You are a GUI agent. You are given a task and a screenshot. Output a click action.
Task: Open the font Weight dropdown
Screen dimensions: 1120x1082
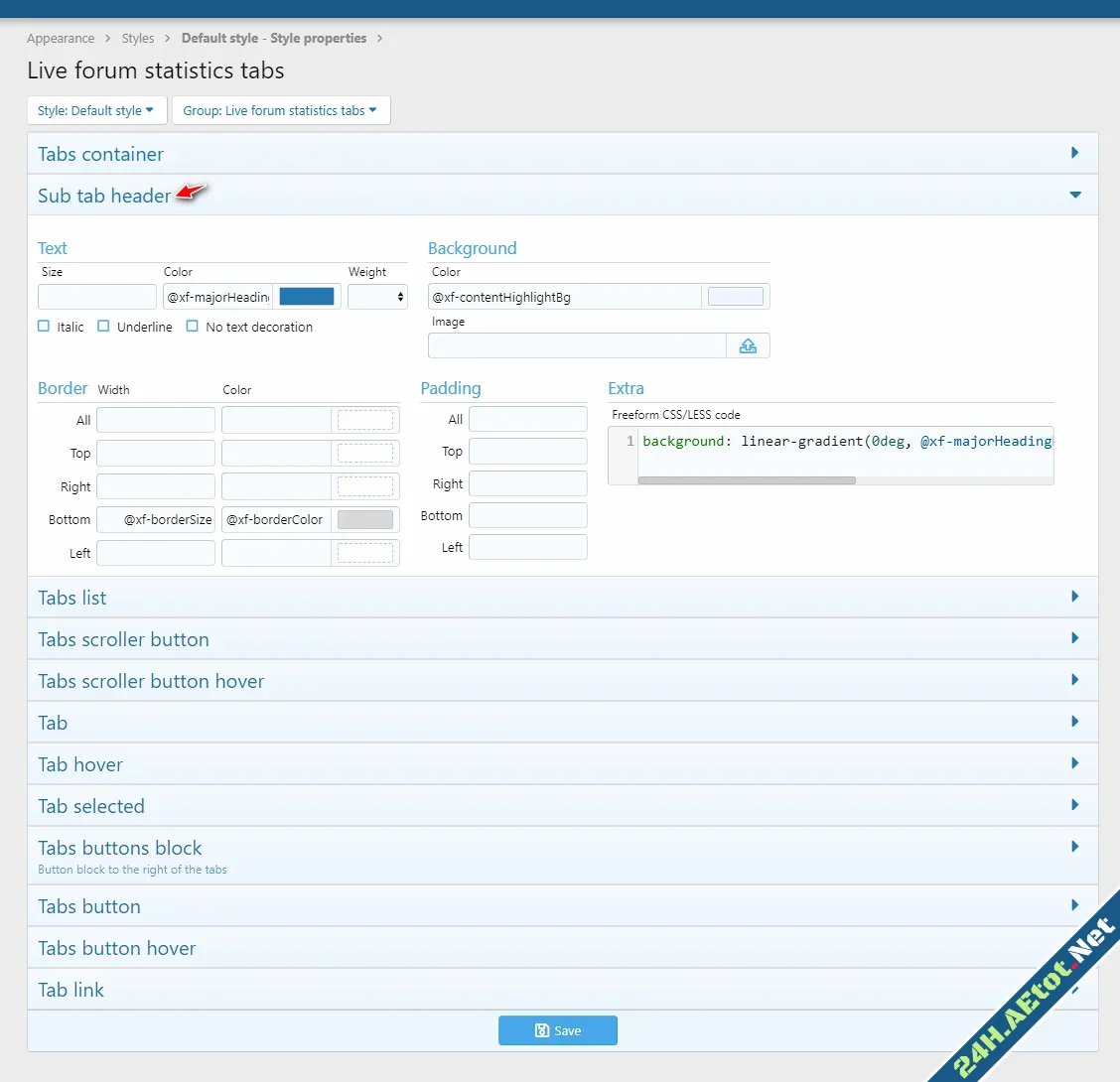point(377,296)
